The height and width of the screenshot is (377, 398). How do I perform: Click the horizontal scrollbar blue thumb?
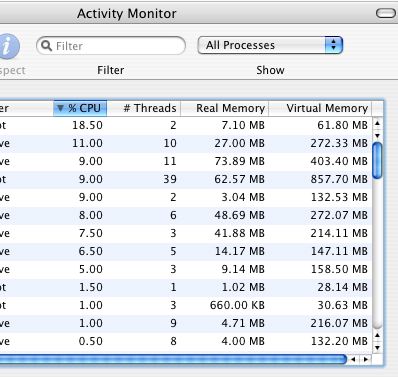click(x=173, y=359)
